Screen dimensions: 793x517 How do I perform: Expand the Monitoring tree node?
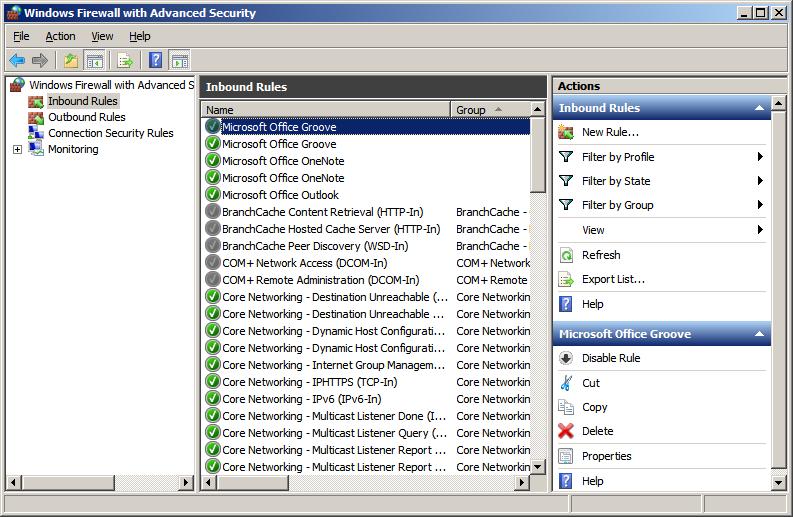click(17, 149)
